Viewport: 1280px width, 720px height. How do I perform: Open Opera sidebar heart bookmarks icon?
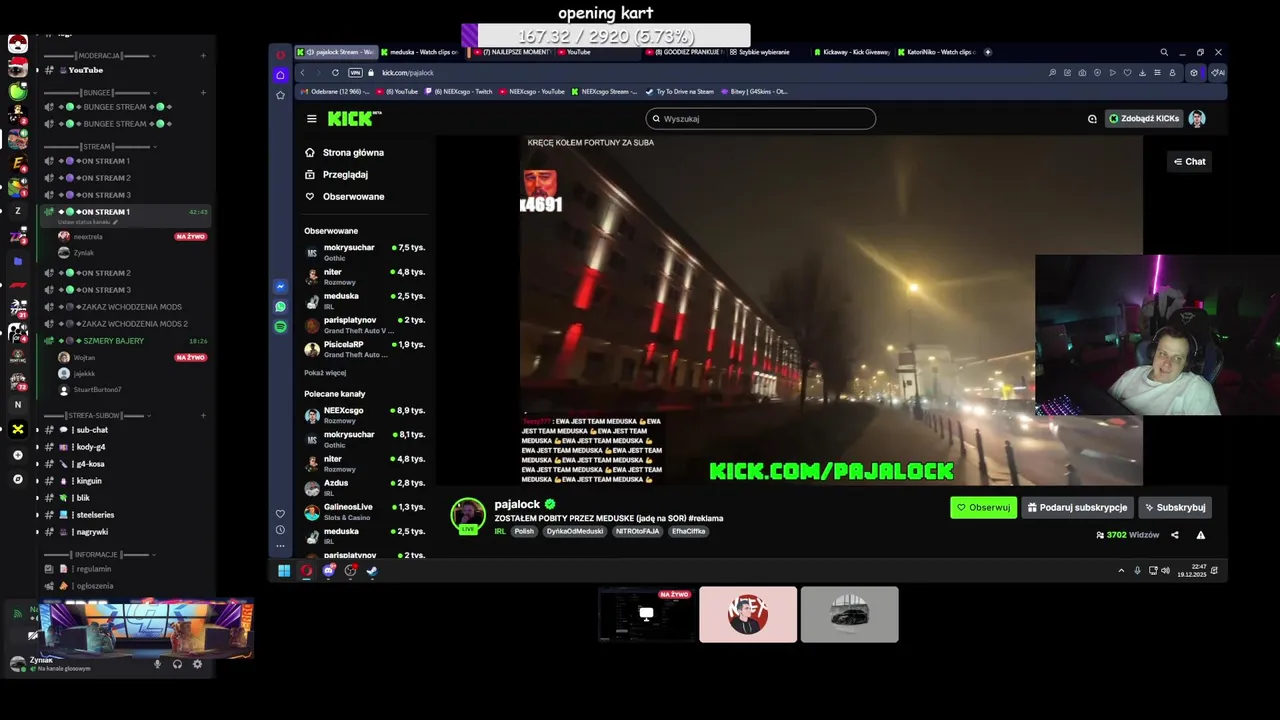tap(280, 513)
